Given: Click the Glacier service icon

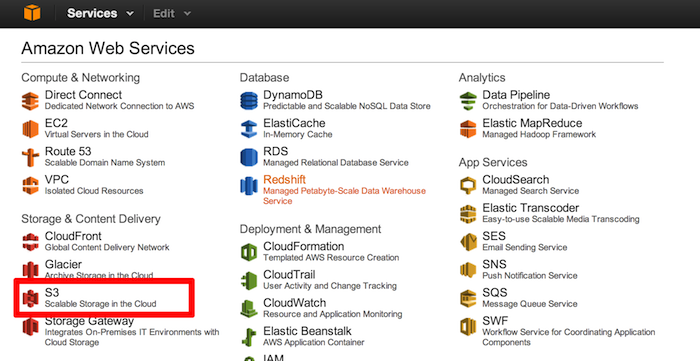Looking at the screenshot, I should click(30, 270).
